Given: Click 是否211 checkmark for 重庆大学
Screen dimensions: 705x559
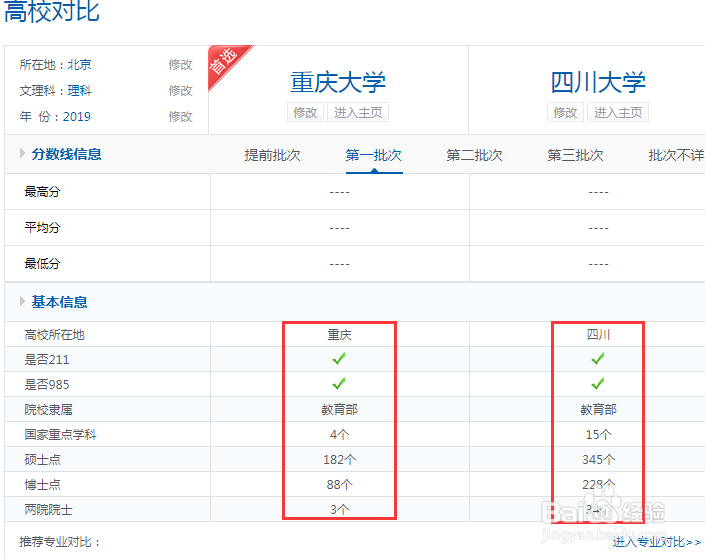Looking at the screenshot, I should pyautogui.click(x=339, y=359).
